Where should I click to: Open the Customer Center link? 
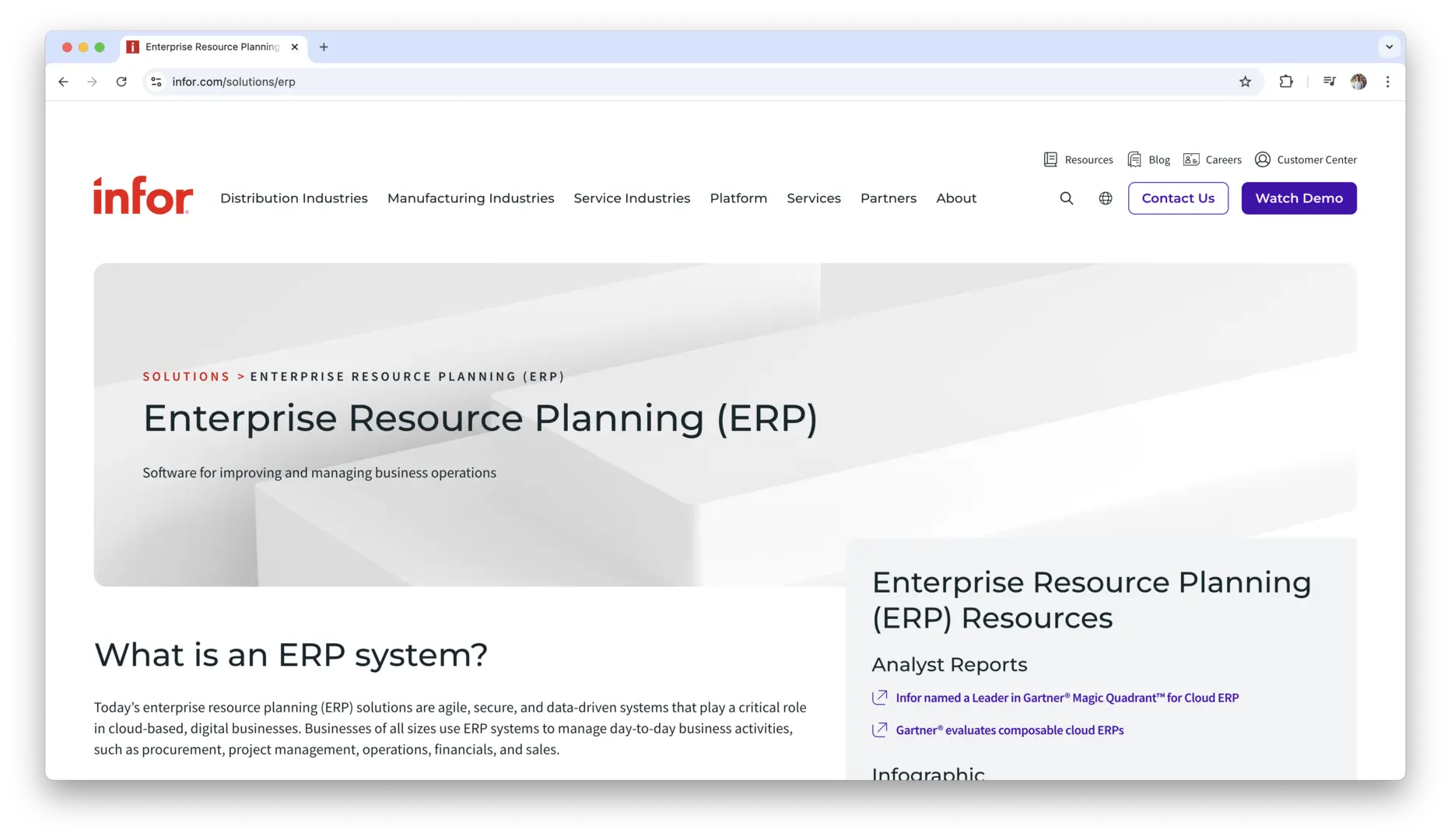click(x=1316, y=159)
